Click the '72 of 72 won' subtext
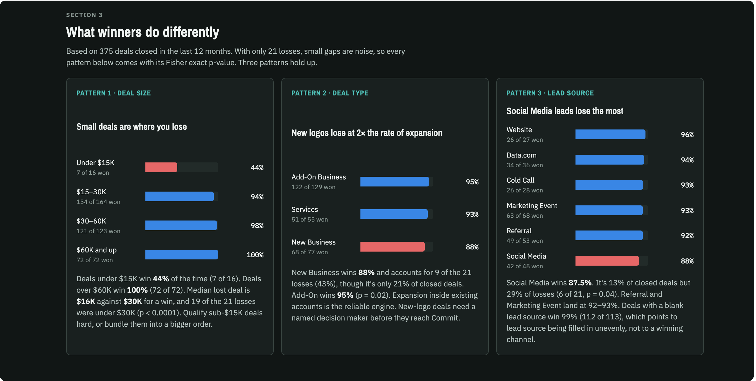The width and height of the screenshot is (756, 381). 94,260
